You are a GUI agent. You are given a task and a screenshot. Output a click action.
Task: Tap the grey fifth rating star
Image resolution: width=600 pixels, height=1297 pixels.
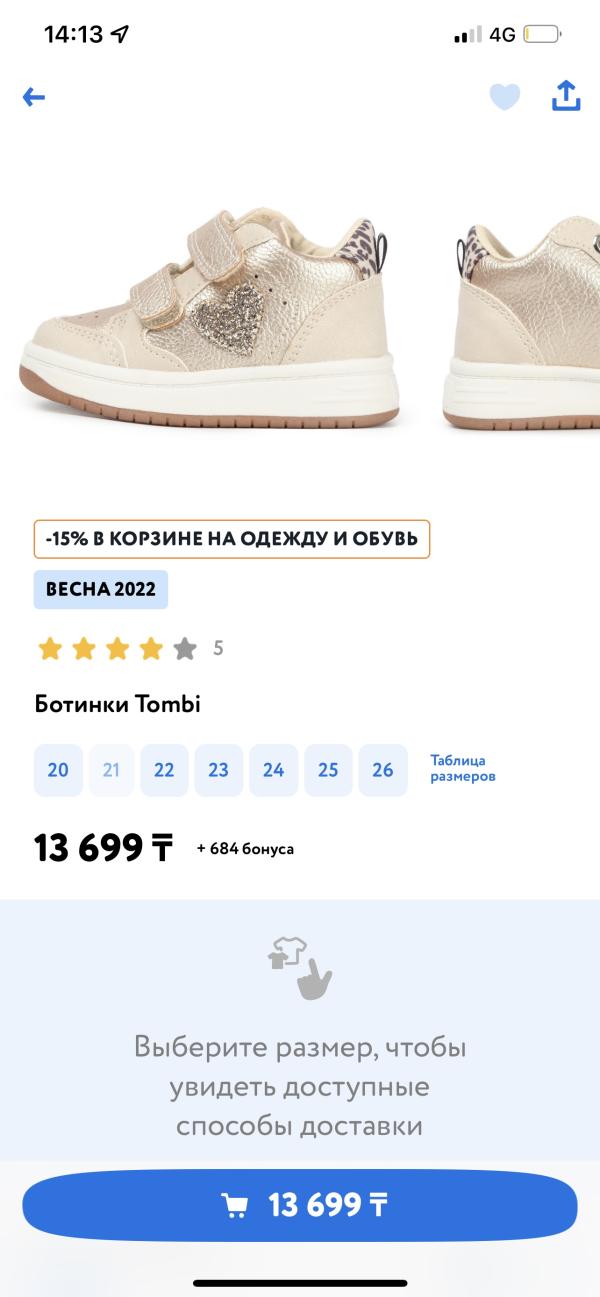[185, 649]
